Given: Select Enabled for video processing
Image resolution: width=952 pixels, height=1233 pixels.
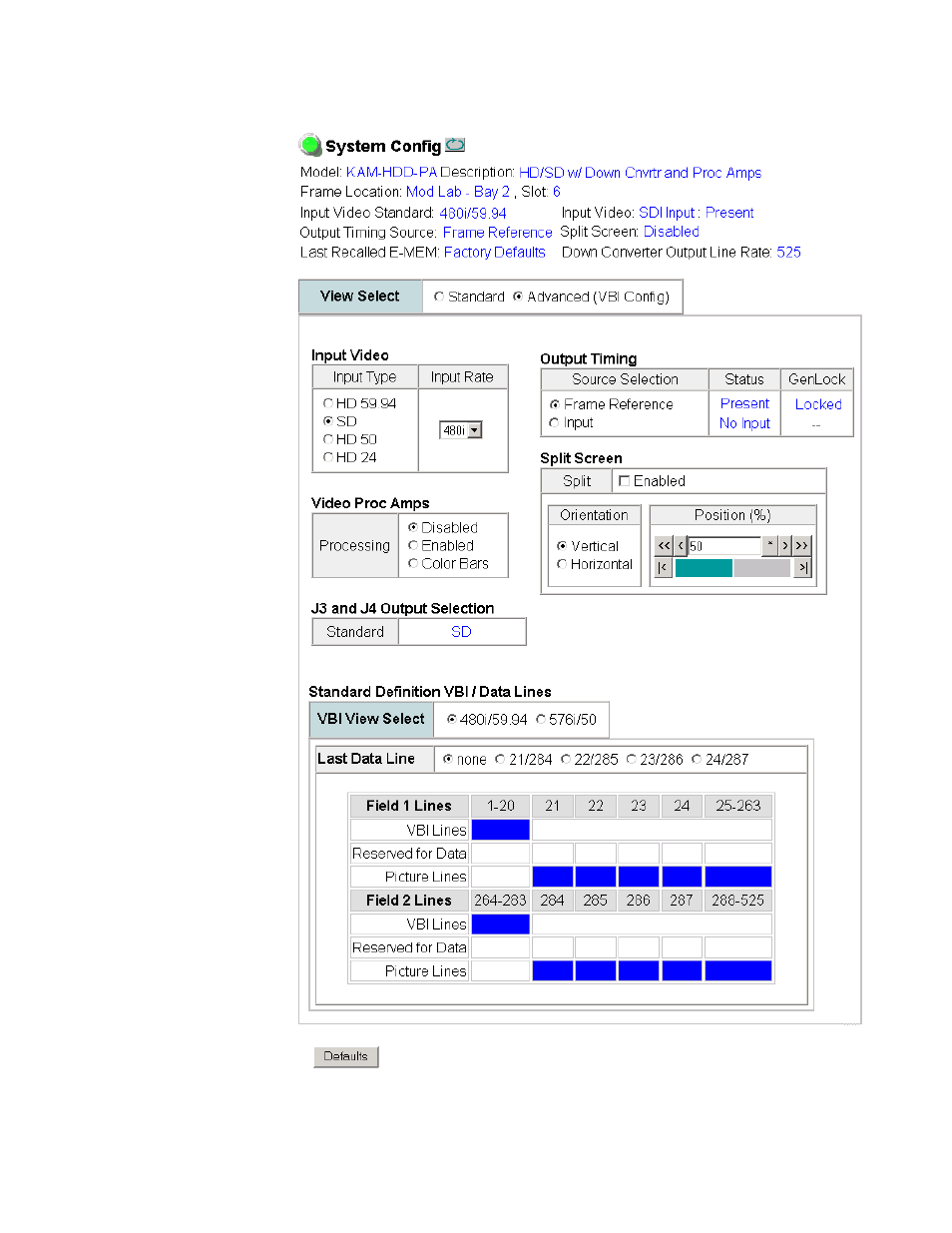Looking at the screenshot, I should tap(412, 545).
